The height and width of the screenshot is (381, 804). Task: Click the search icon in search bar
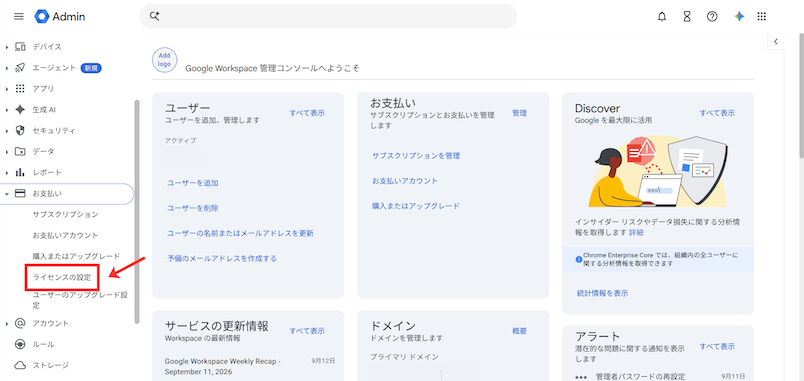(154, 16)
